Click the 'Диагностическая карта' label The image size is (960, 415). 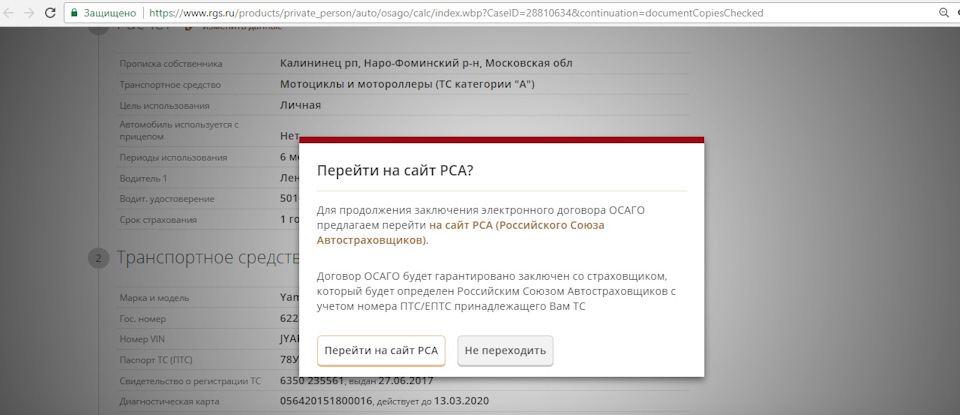169,402
